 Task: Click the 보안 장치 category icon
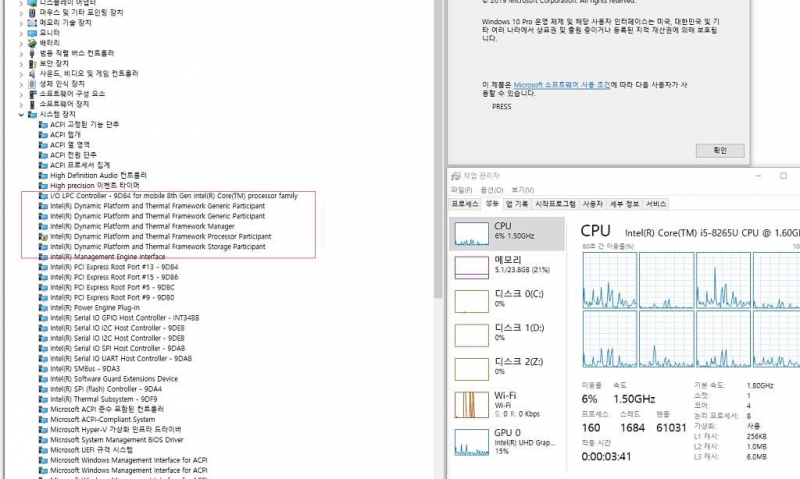tap(32, 63)
